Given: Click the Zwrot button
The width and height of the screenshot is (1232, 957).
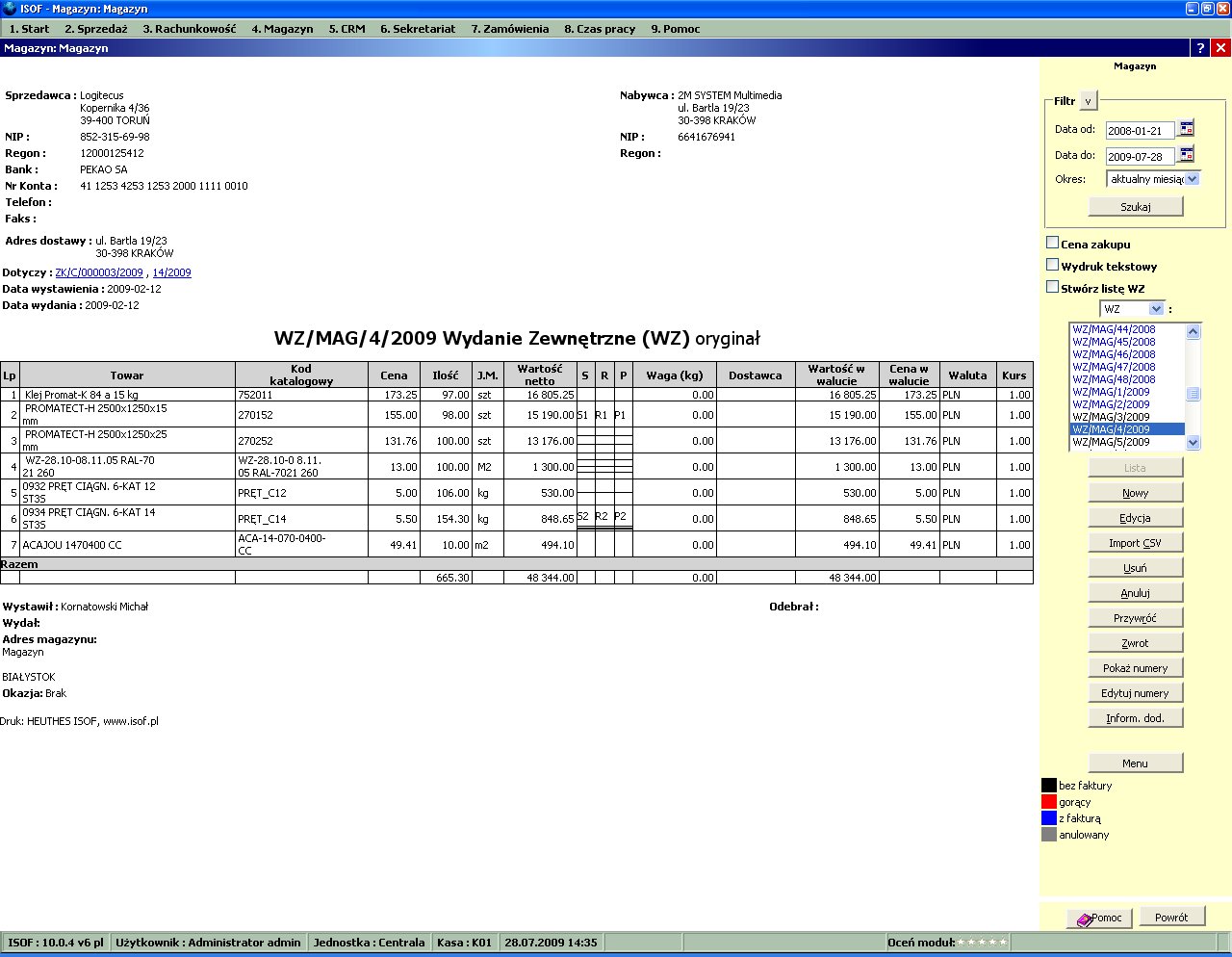Looking at the screenshot, I should (x=1136, y=643).
